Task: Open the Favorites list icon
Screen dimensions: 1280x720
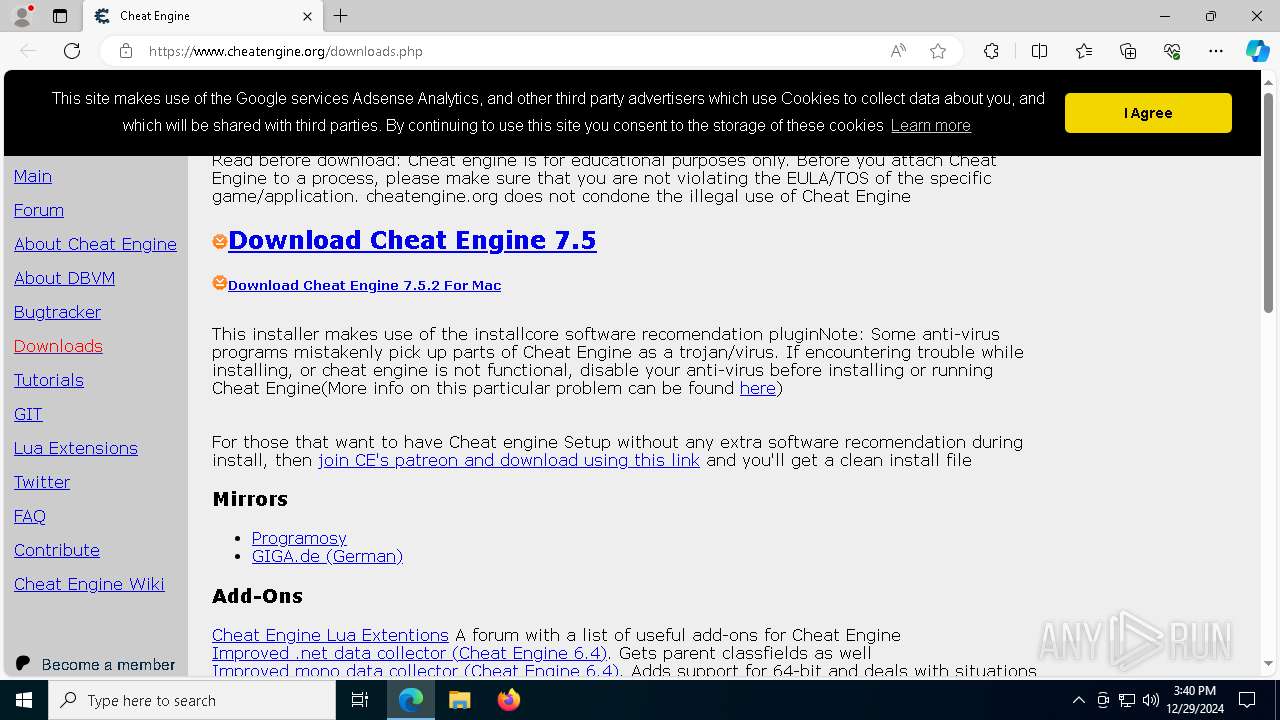Action: click(x=1084, y=51)
